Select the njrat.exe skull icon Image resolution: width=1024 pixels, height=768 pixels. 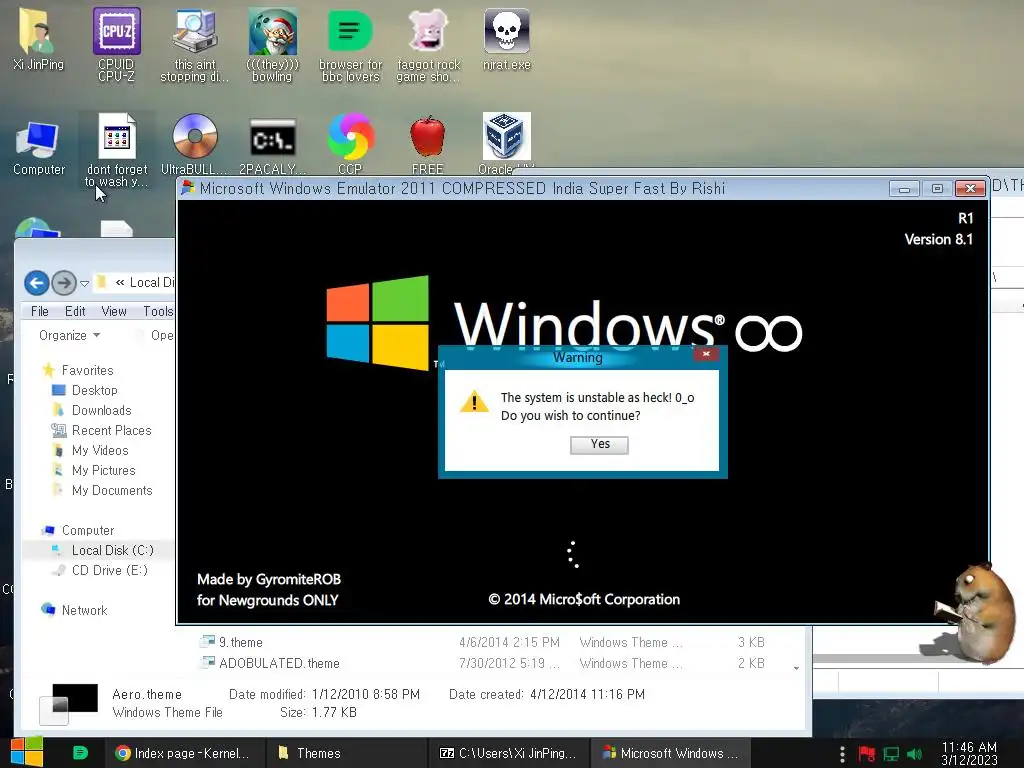tap(507, 39)
